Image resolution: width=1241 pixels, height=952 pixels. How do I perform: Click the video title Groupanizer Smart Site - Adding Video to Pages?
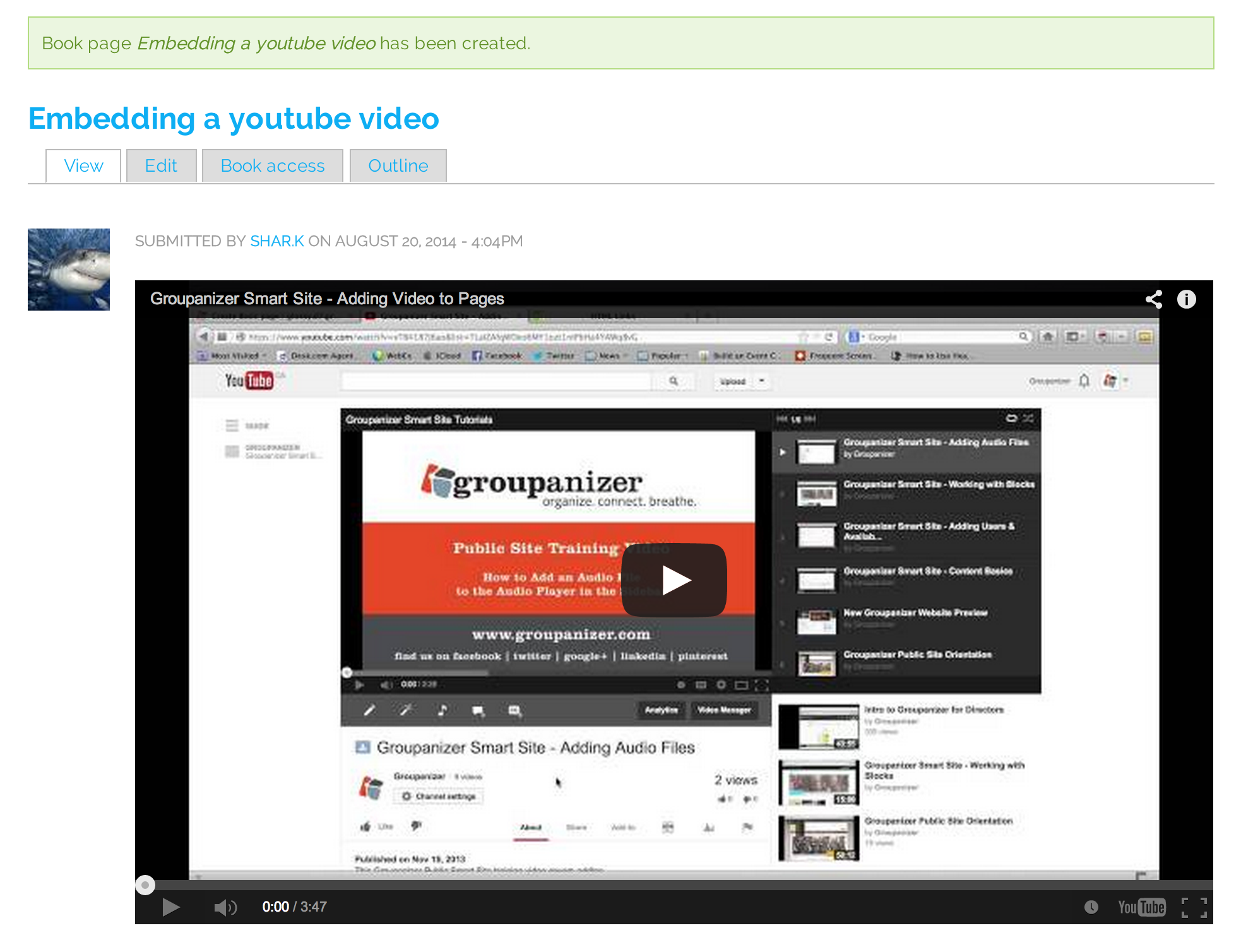pyautogui.click(x=327, y=299)
